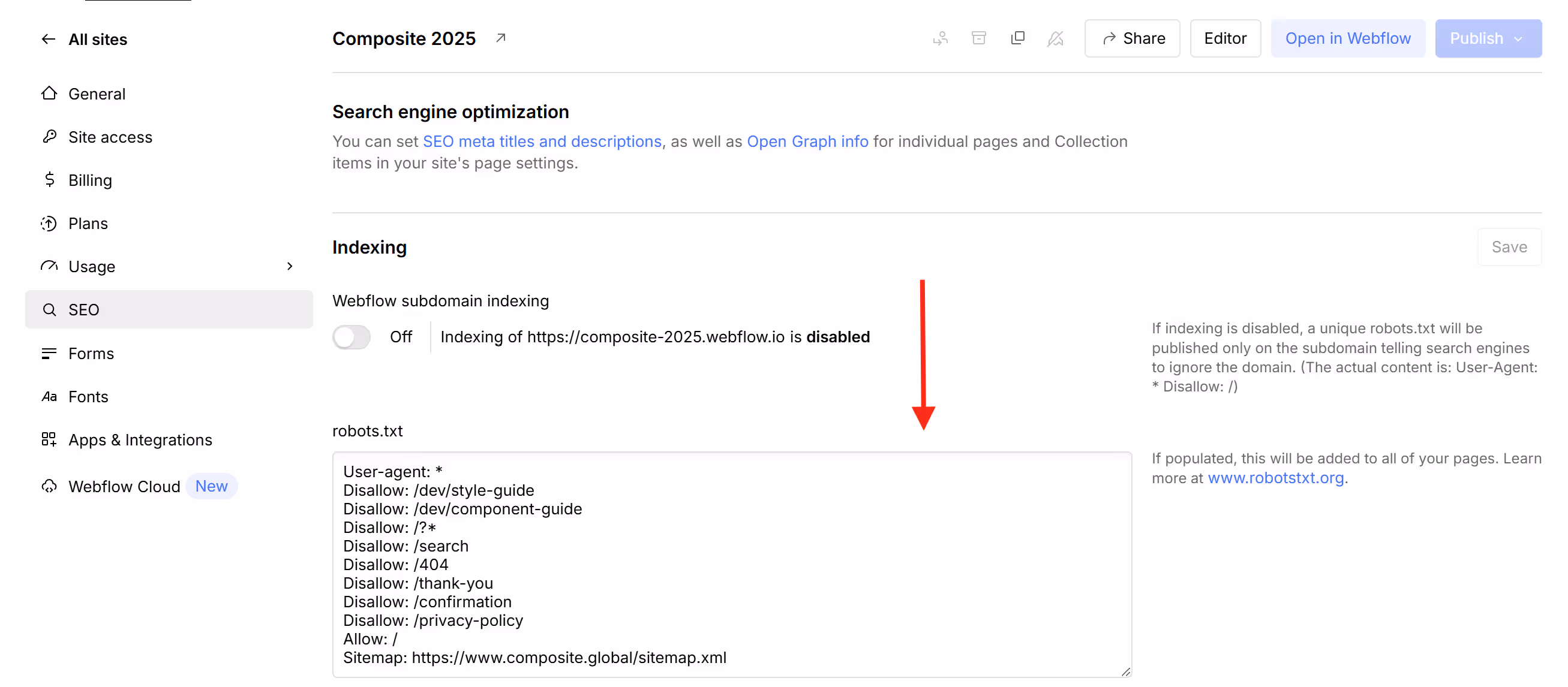Viewport: 1568px width, 687px height.
Task: Go back using All sites arrow
Action: point(49,40)
